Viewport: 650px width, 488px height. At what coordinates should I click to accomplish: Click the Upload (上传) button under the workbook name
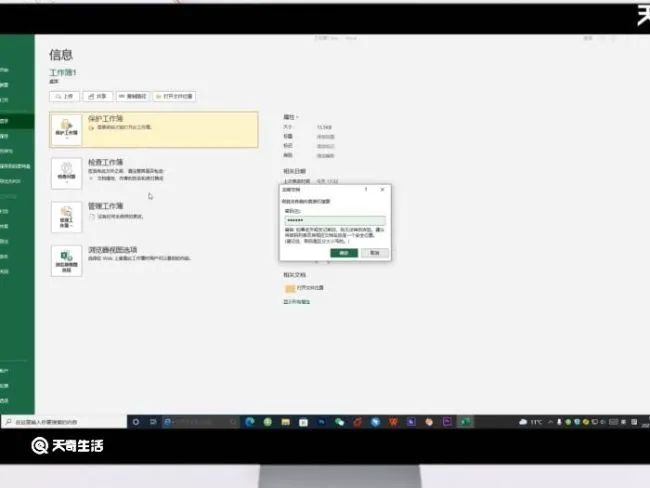coord(64,96)
